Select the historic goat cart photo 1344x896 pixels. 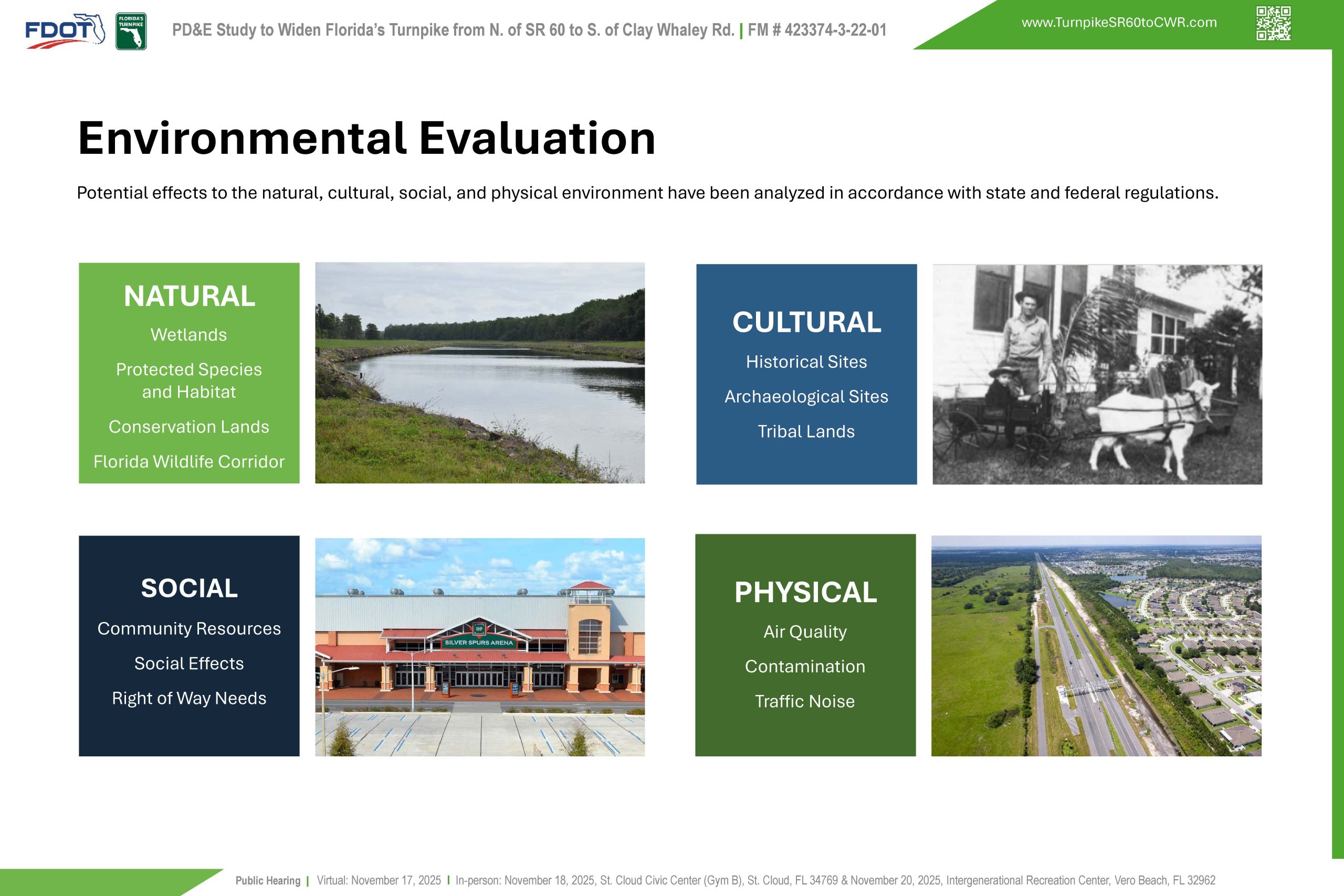click(x=1097, y=374)
